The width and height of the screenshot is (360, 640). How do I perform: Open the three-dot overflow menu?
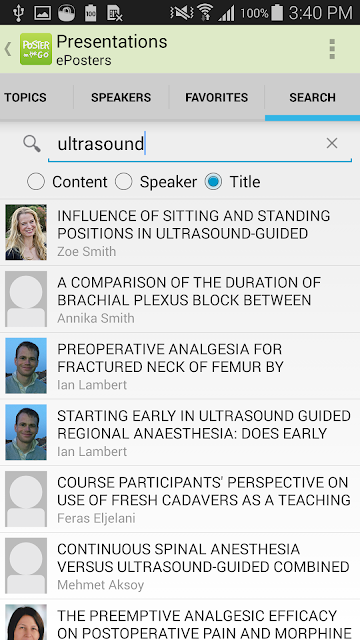click(x=332, y=49)
